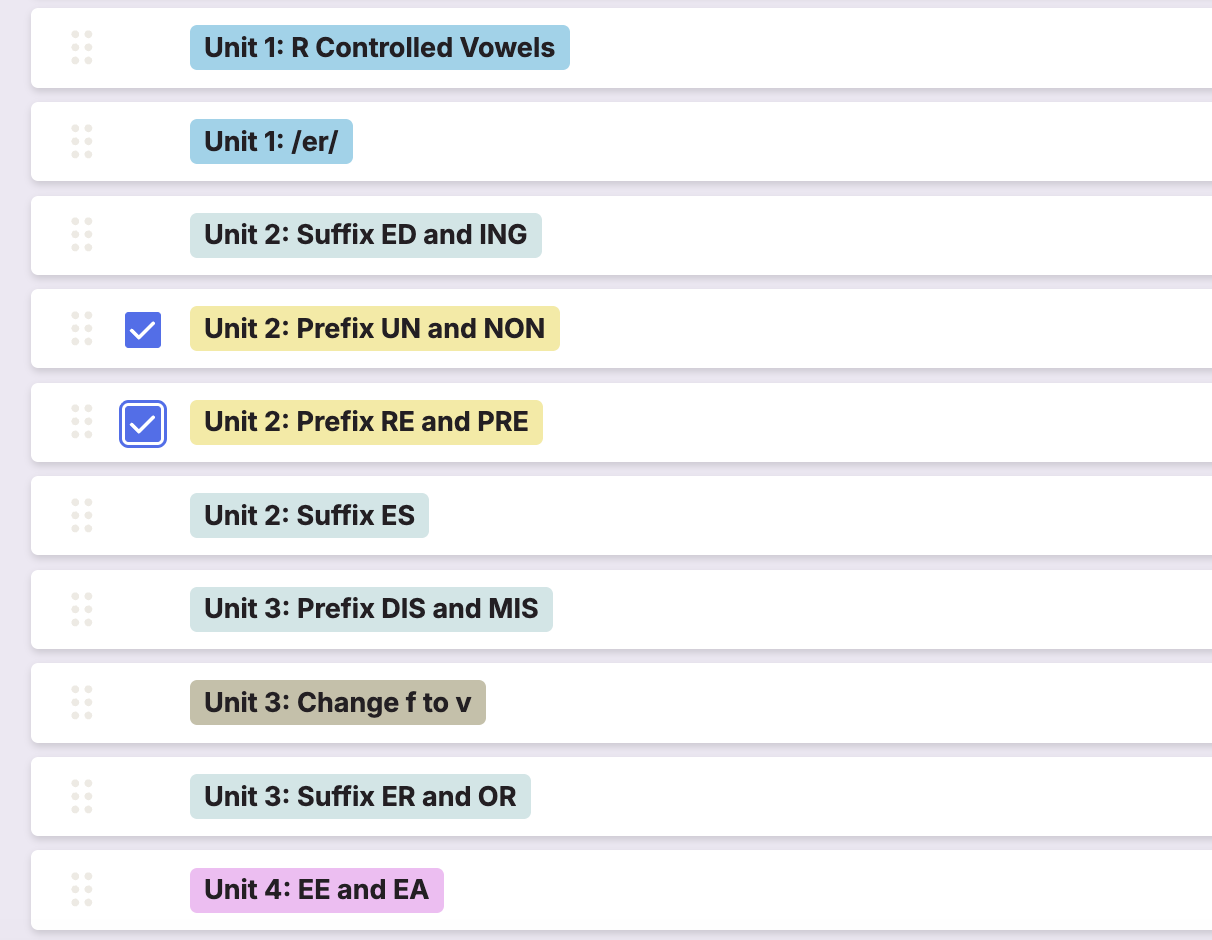Viewport: 1212px width, 940px height.
Task: Click drag handle for Unit 3: Suffix ER and OR
Action: [82, 796]
